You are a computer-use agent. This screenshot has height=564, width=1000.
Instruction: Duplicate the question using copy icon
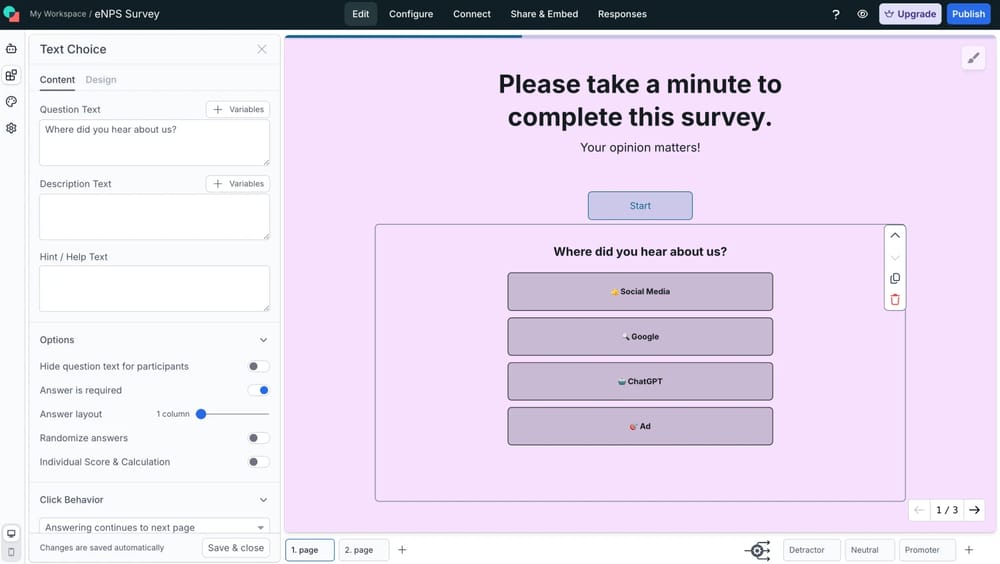point(895,279)
